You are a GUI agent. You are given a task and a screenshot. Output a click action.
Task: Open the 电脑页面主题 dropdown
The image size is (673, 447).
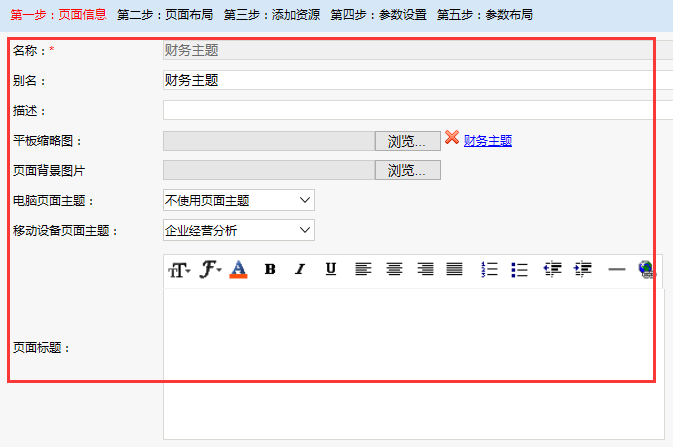click(239, 200)
